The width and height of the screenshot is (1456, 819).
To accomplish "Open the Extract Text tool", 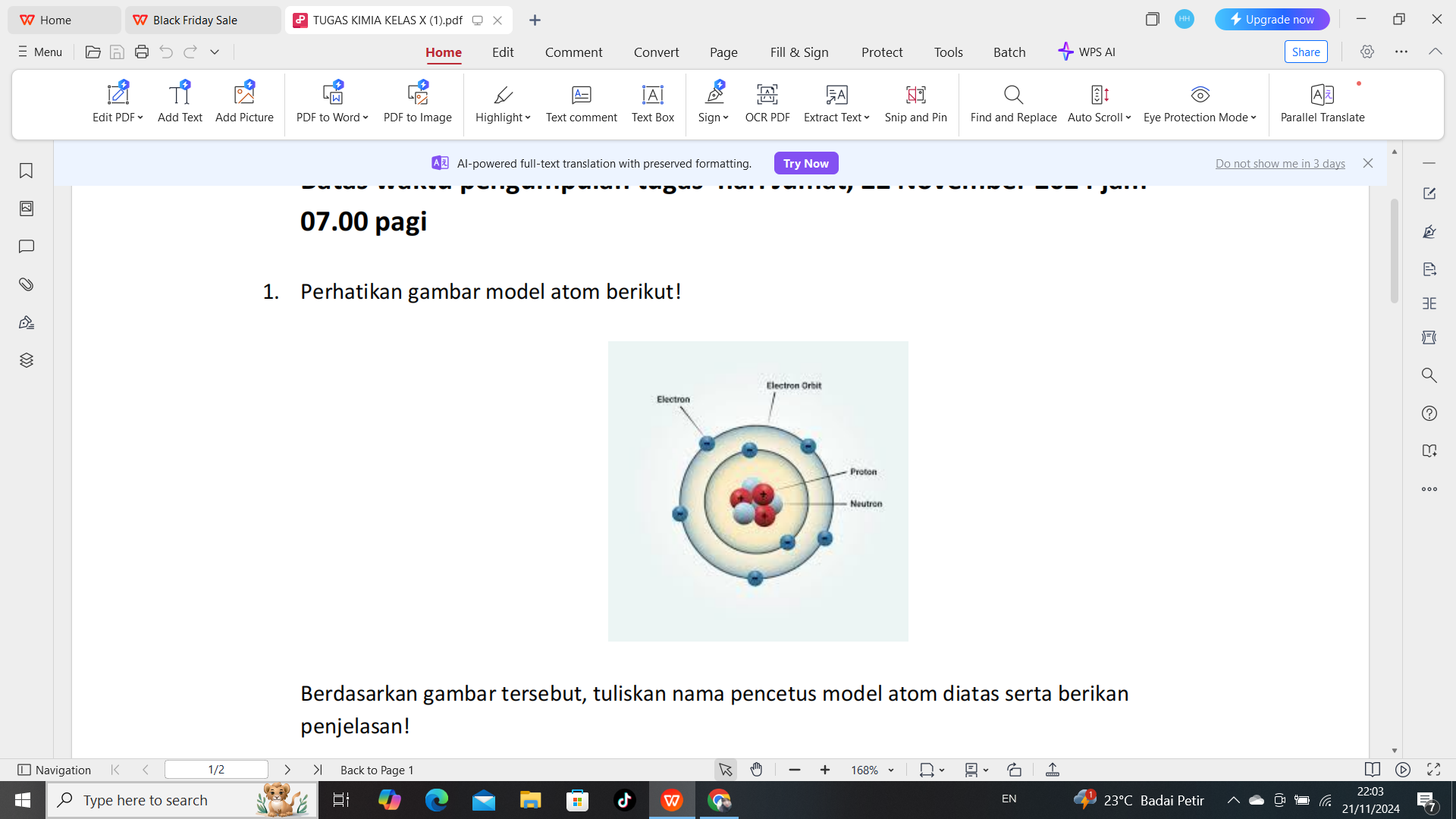I will click(836, 102).
